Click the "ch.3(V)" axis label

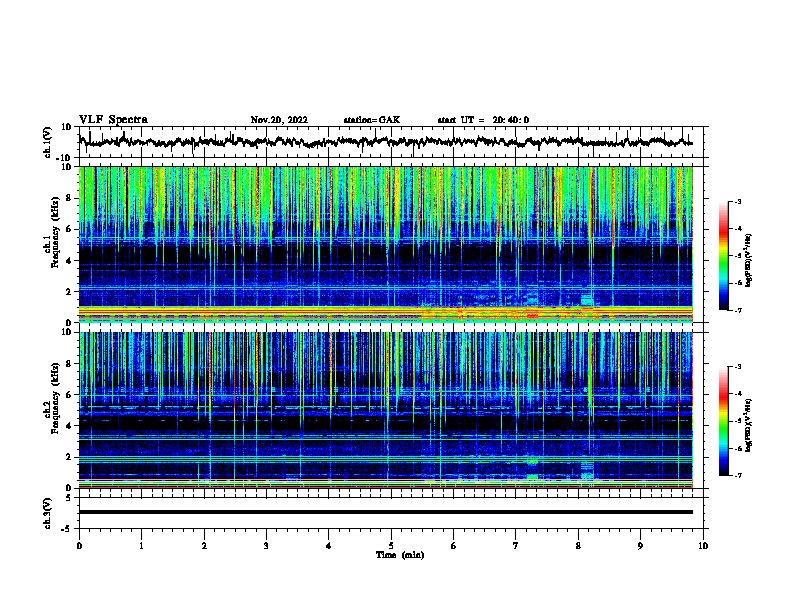(x=48, y=513)
